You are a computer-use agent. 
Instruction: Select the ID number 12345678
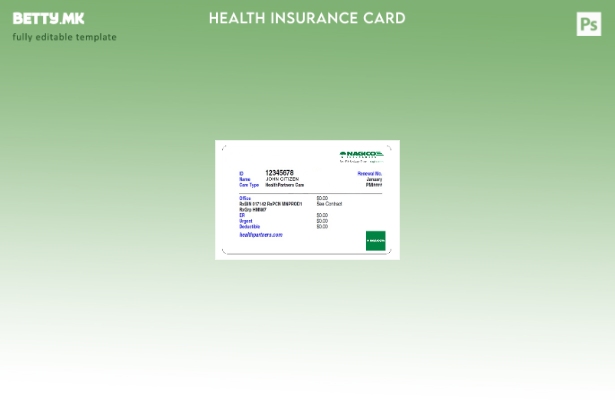(279, 173)
